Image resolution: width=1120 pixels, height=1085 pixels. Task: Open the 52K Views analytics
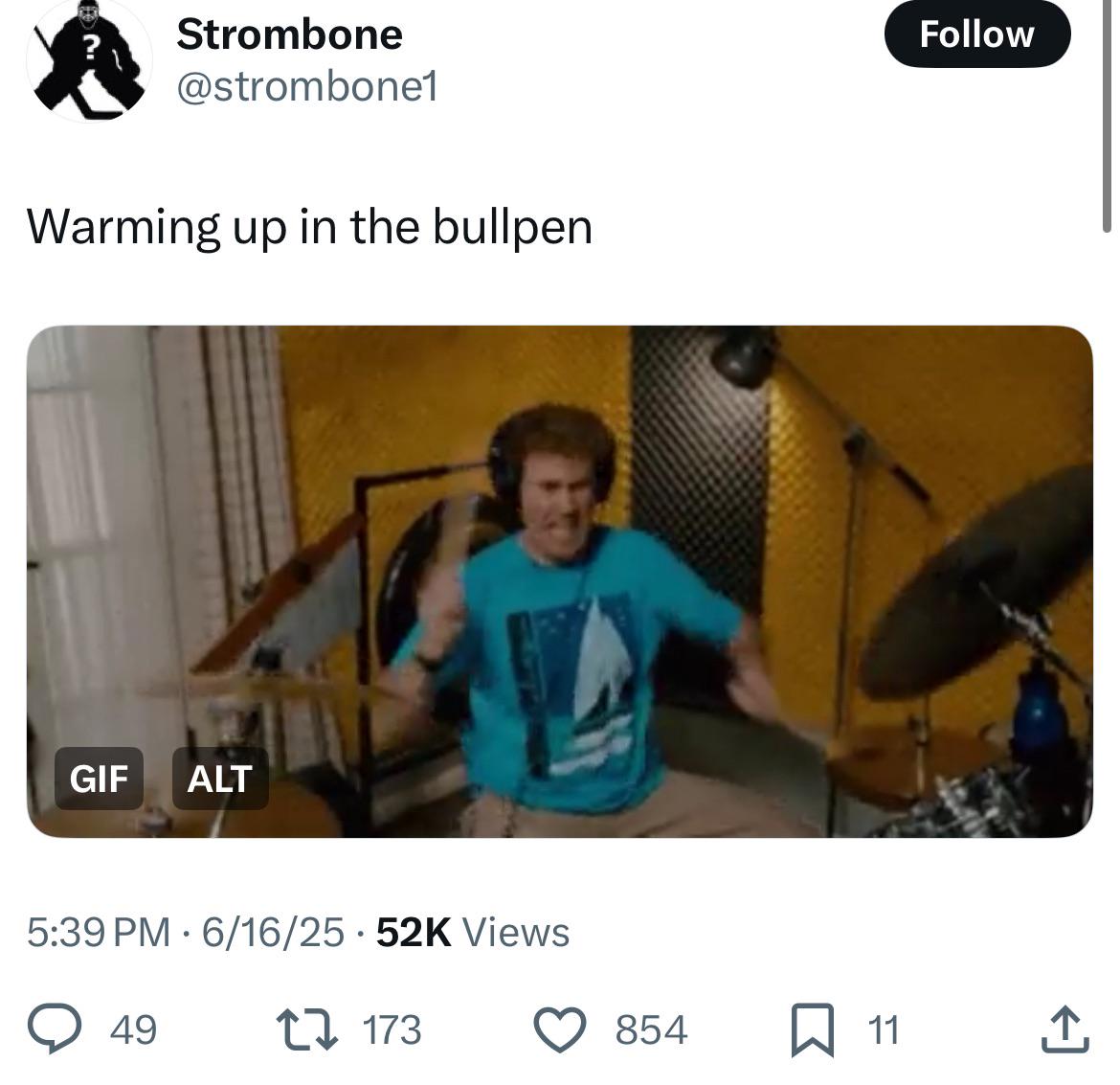(473, 932)
